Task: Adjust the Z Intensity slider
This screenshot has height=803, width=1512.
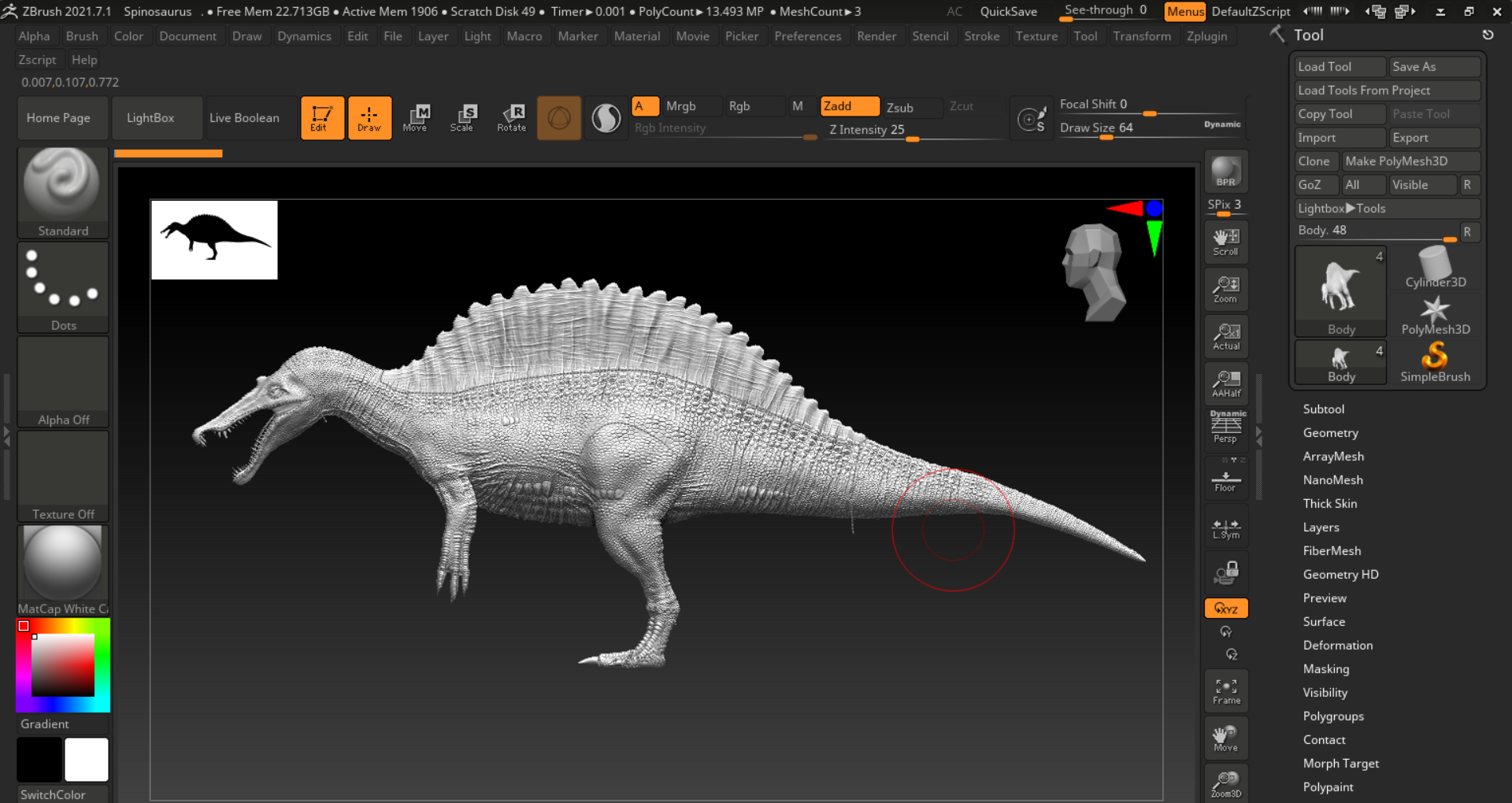Action: click(x=912, y=131)
